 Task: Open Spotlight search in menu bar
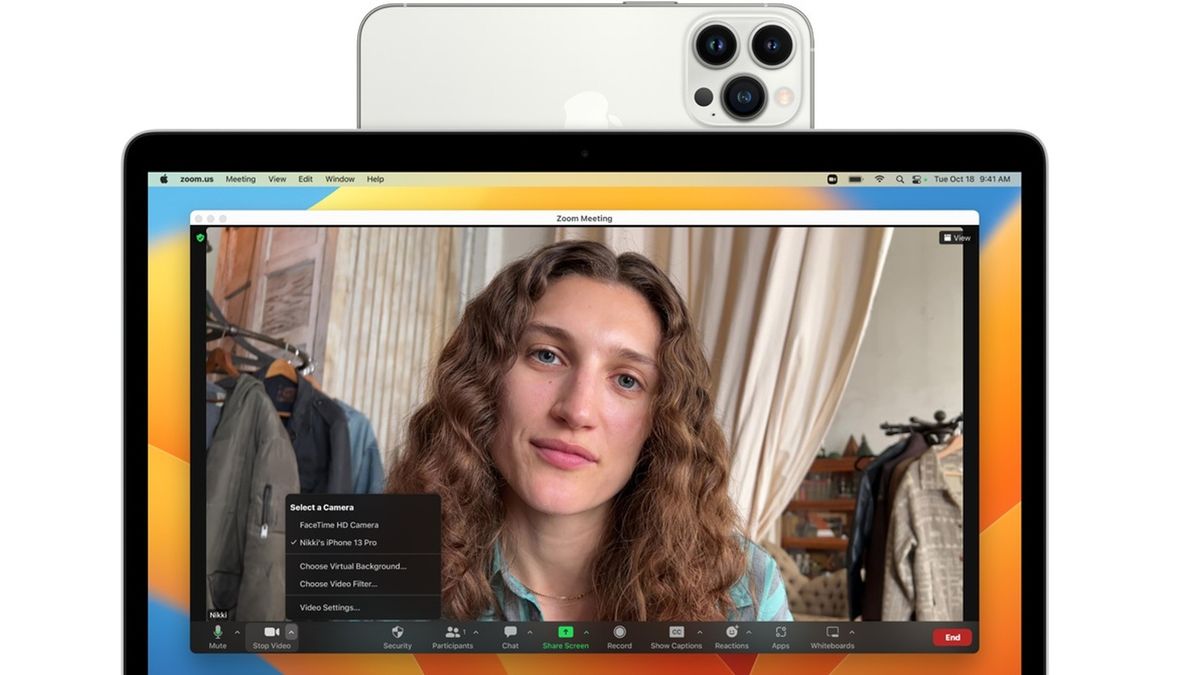coord(900,179)
